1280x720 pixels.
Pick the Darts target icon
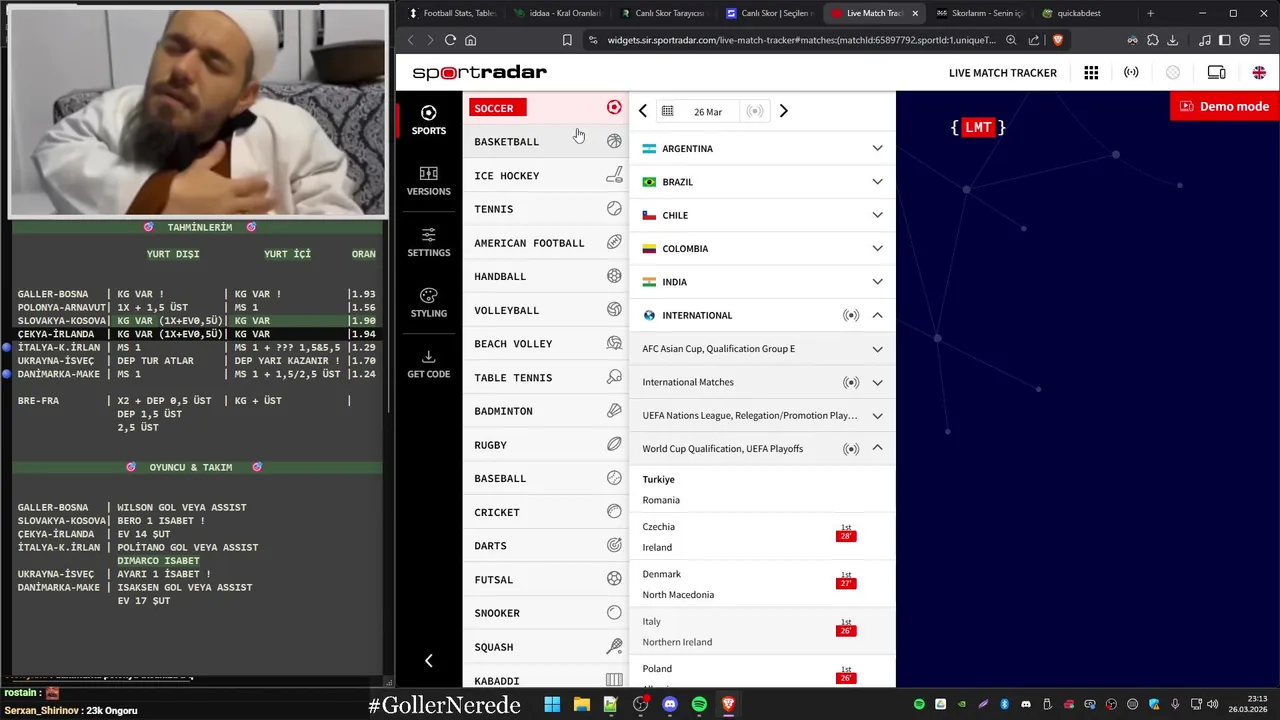pos(614,545)
